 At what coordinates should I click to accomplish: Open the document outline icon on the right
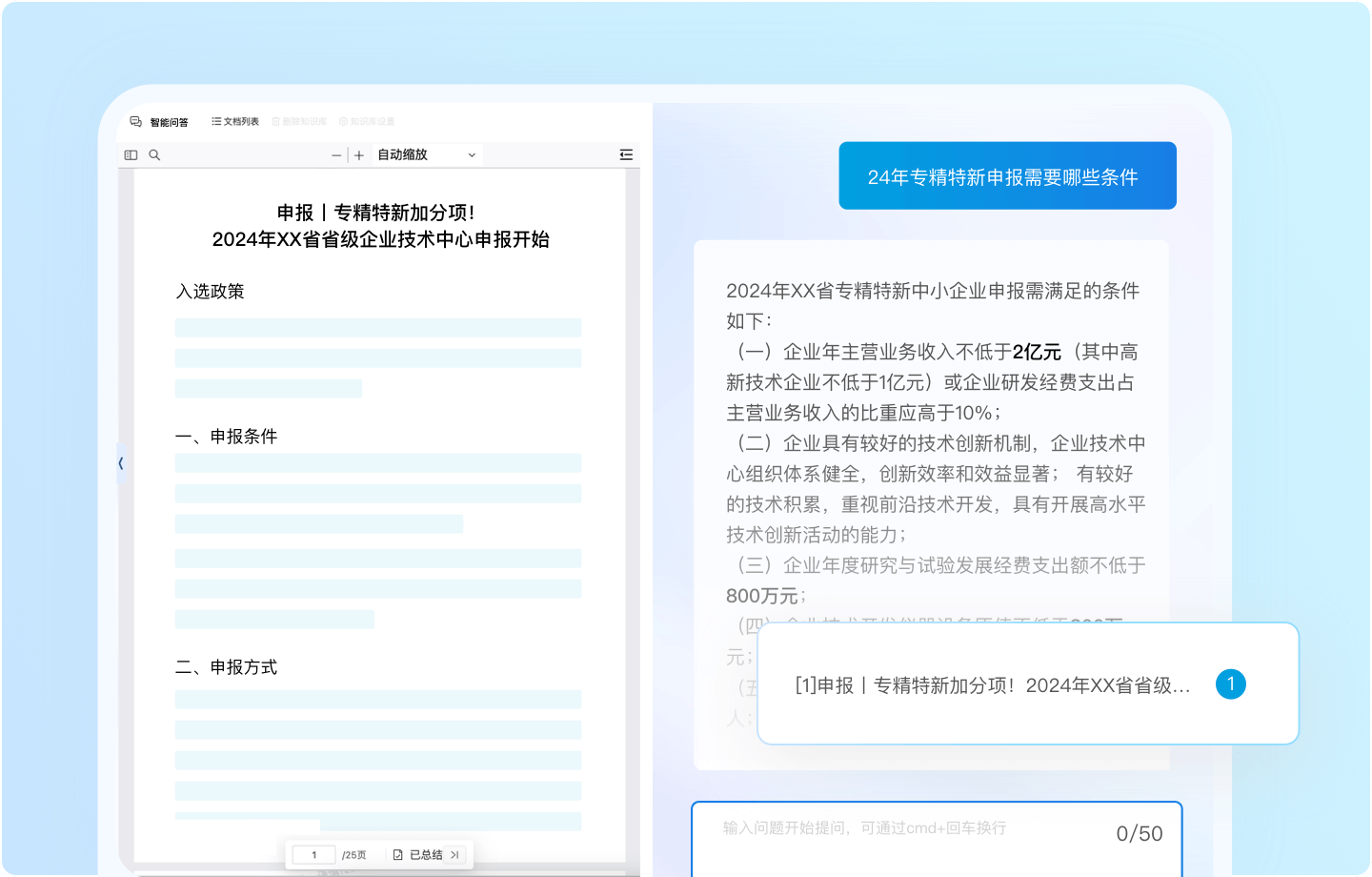coord(625,153)
